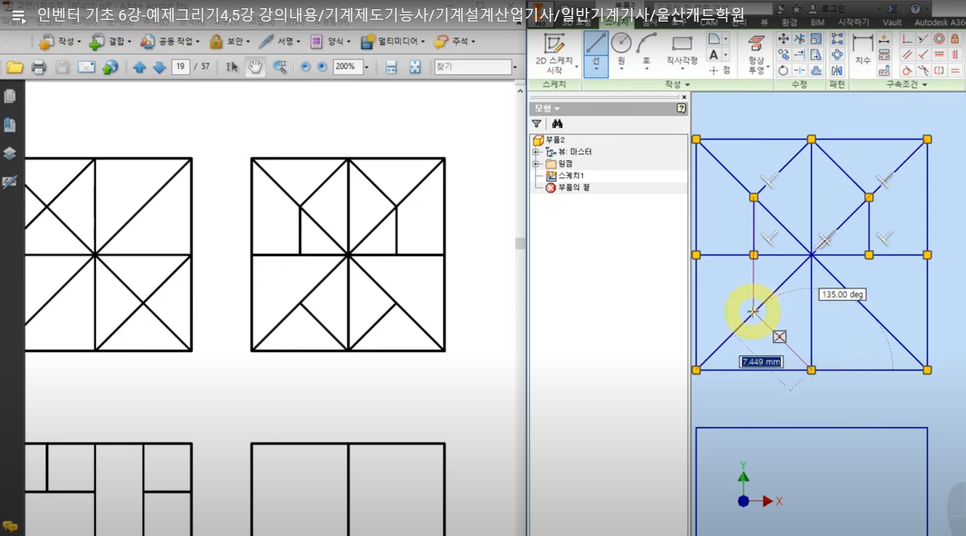The width and height of the screenshot is (966, 536).
Task: Print the PDF document
Action: (38, 67)
